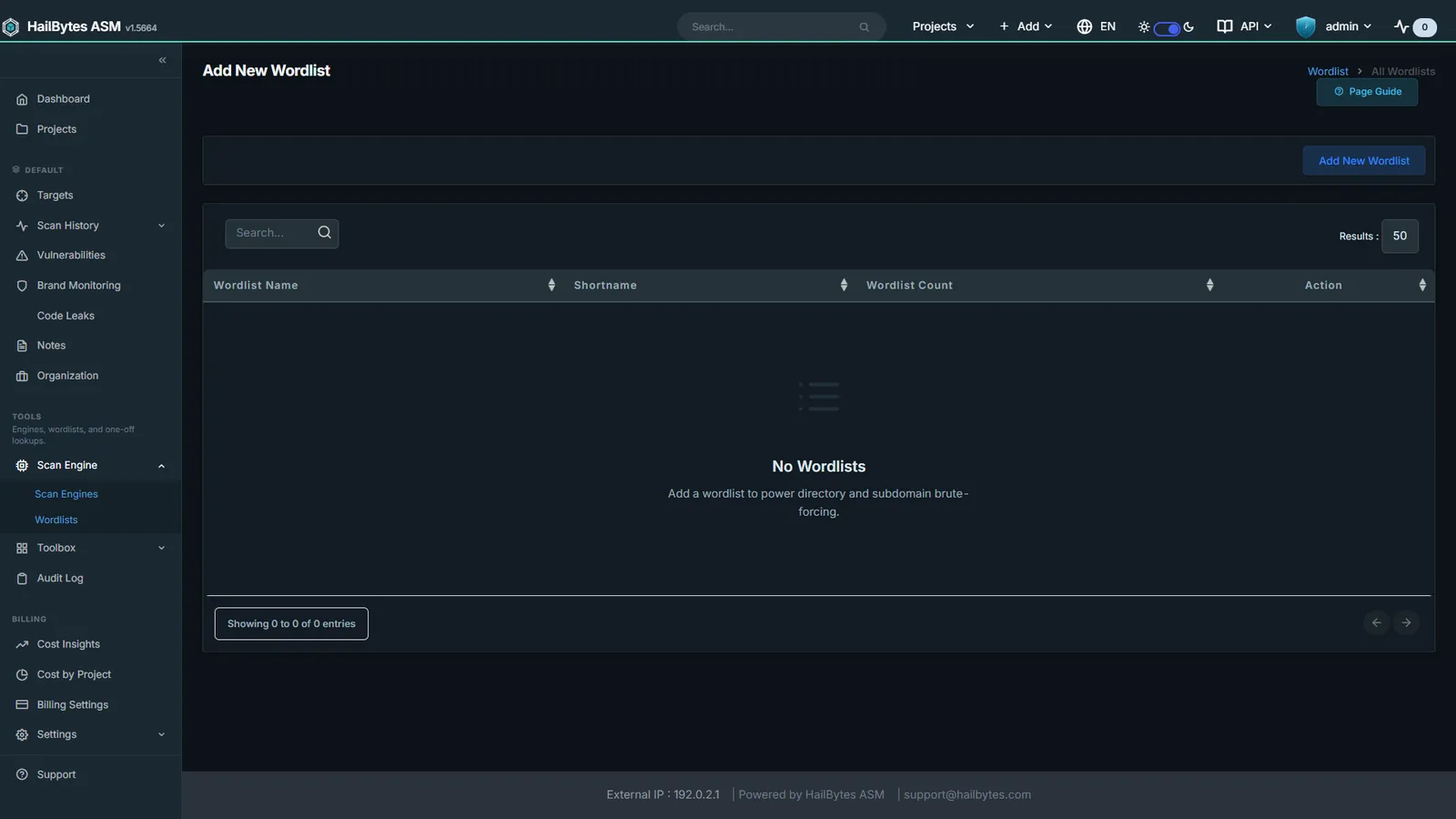Click the Scan Engine gear icon
The height and width of the screenshot is (819, 1456).
click(22, 465)
